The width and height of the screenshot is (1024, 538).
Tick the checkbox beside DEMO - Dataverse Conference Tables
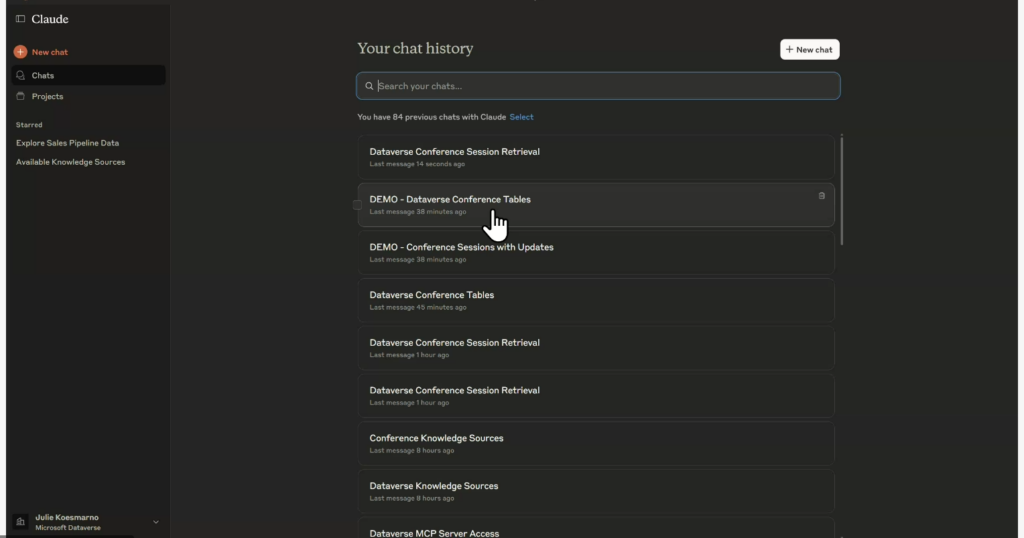(x=357, y=205)
